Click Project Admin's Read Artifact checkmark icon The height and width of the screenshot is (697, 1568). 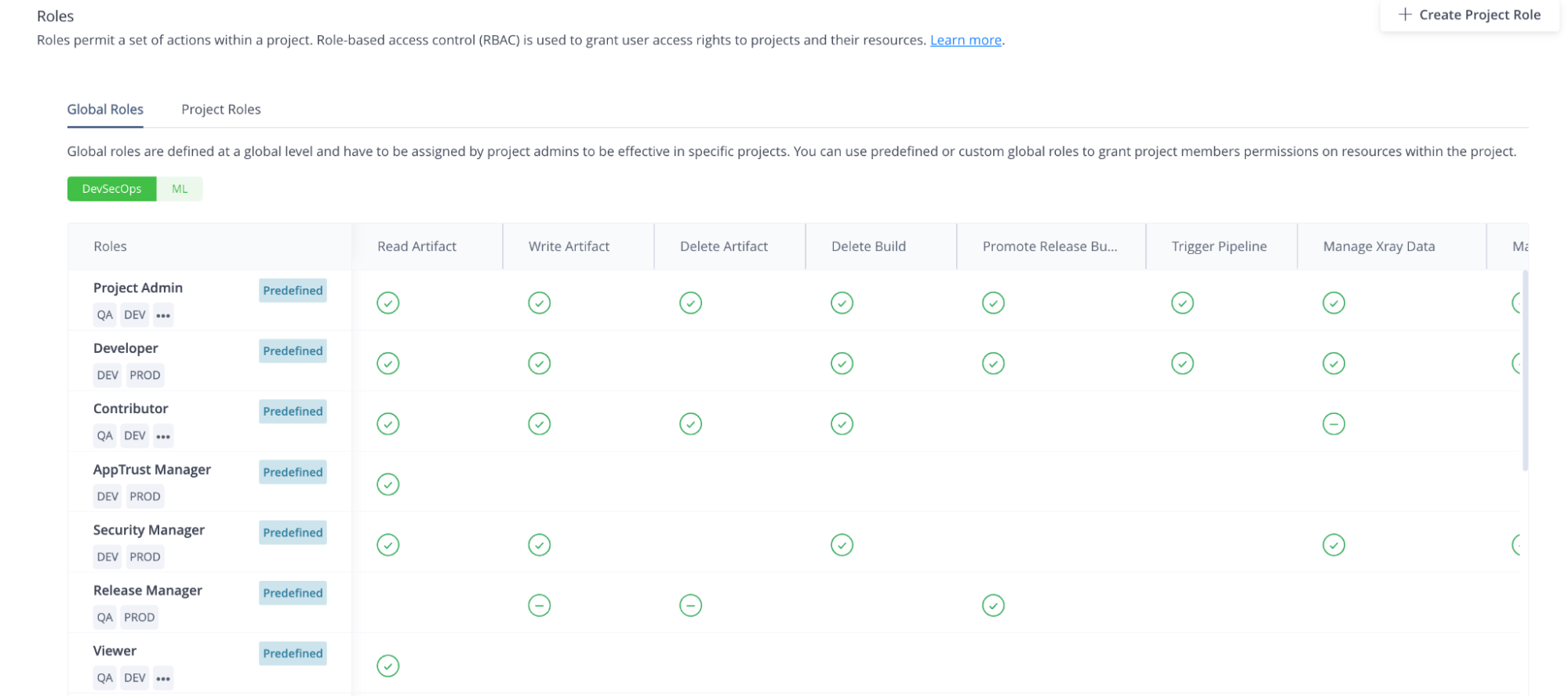[388, 303]
